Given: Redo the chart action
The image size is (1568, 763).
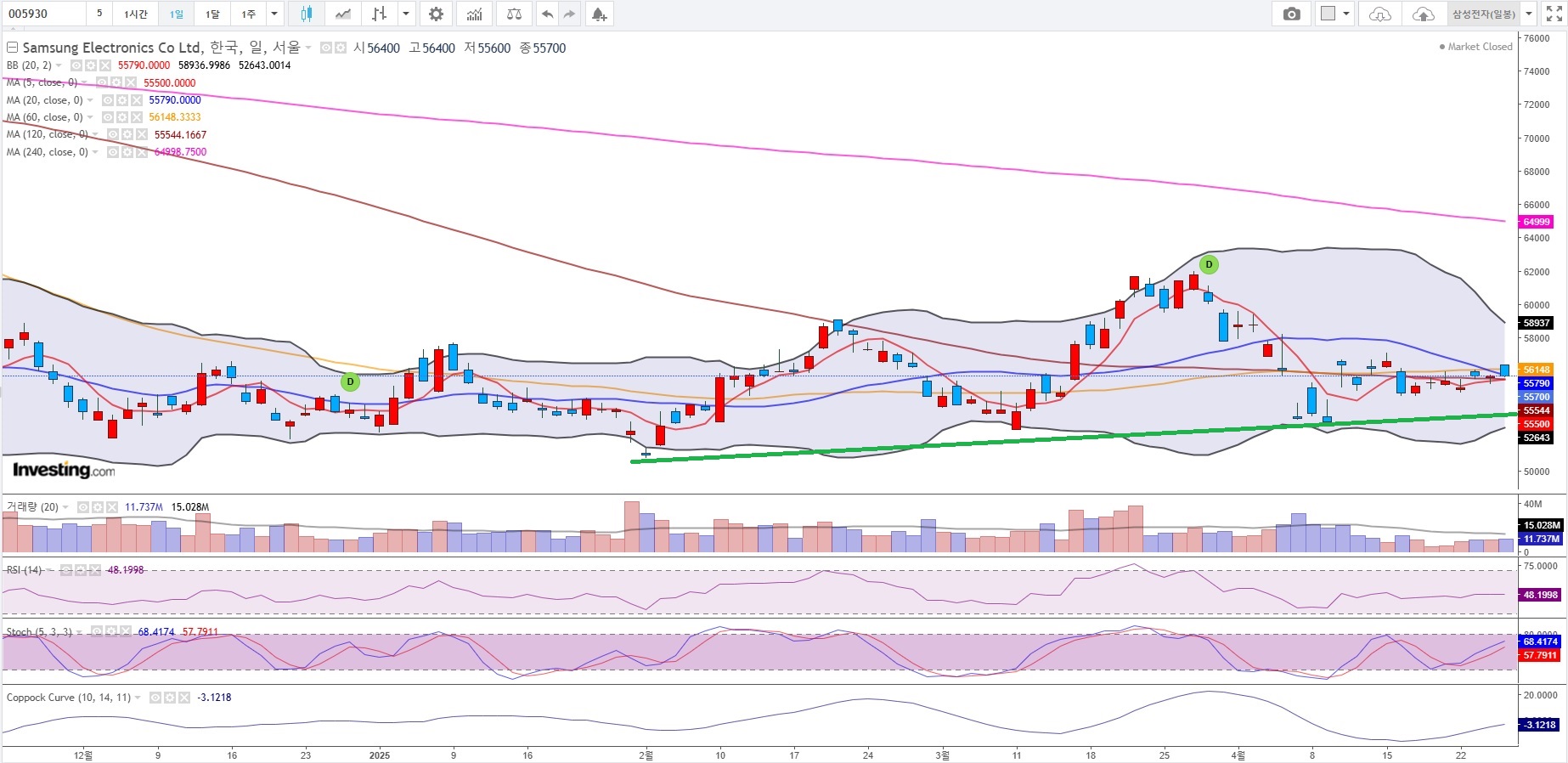Looking at the screenshot, I should [x=569, y=14].
